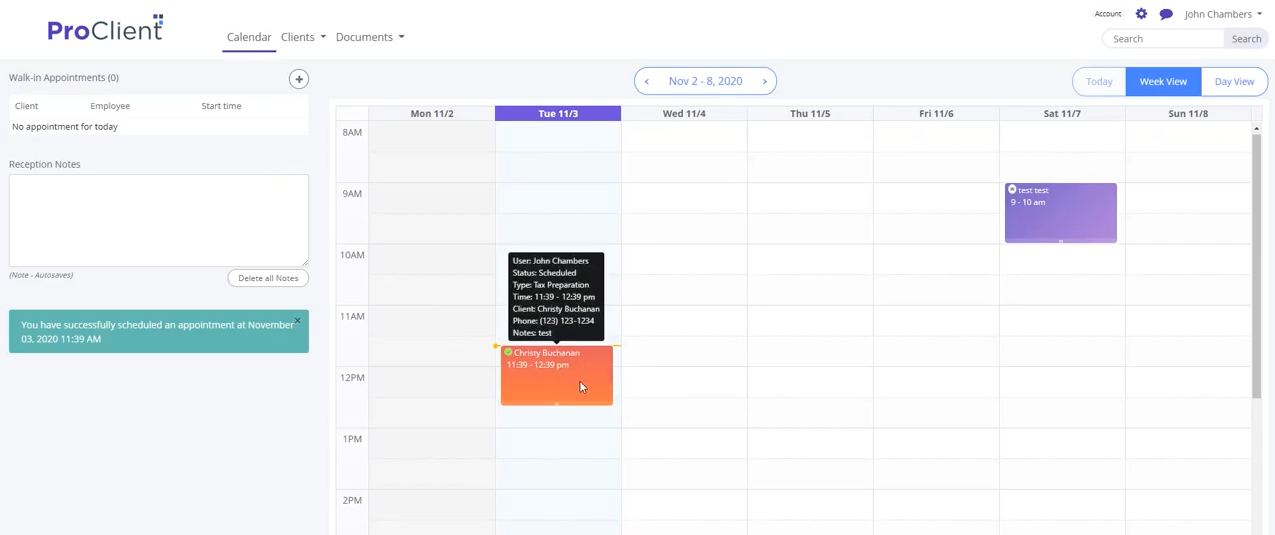
Task: Expand the Documents dropdown menu
Action: point(370,37)
